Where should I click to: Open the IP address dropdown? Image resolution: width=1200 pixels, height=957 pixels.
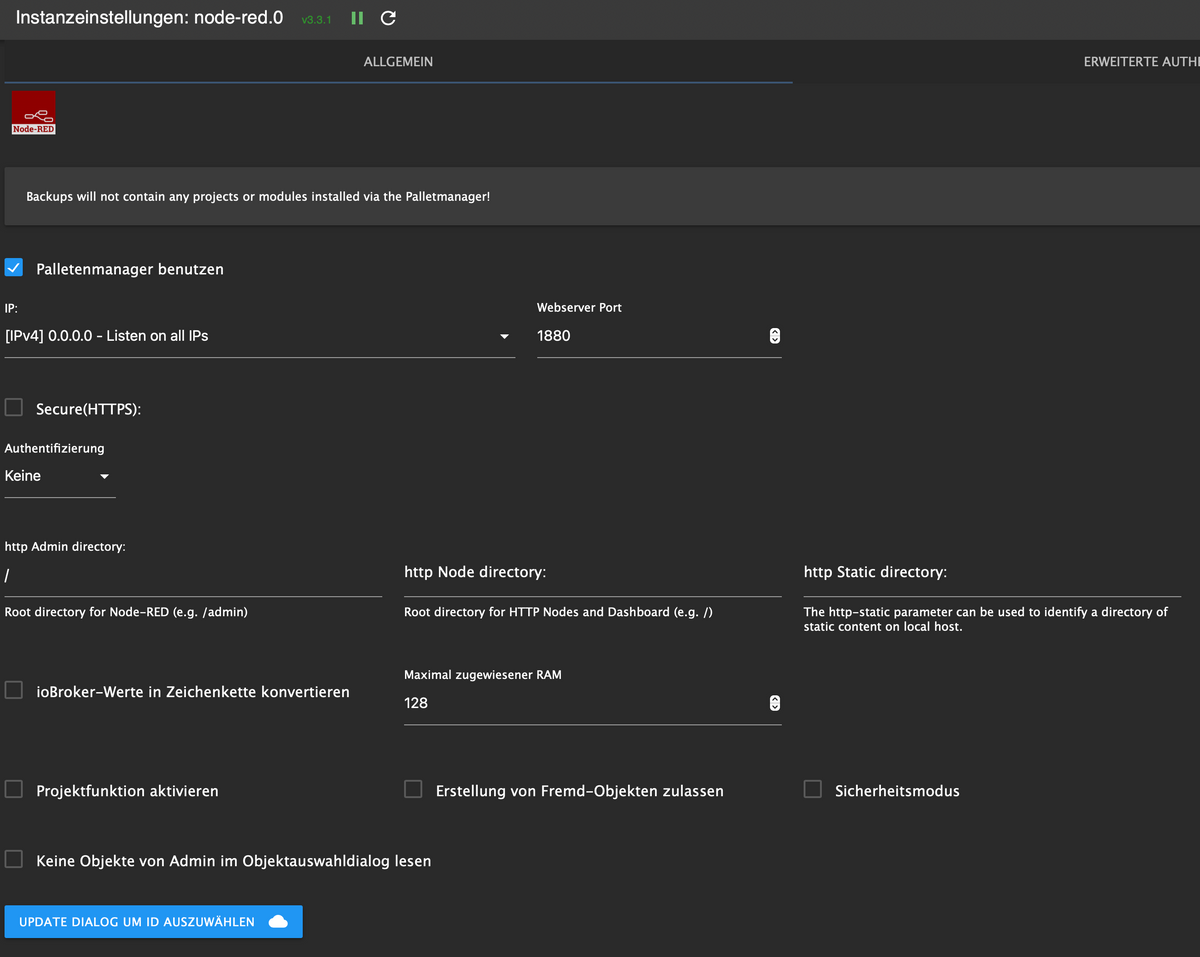tap(260, 337)
